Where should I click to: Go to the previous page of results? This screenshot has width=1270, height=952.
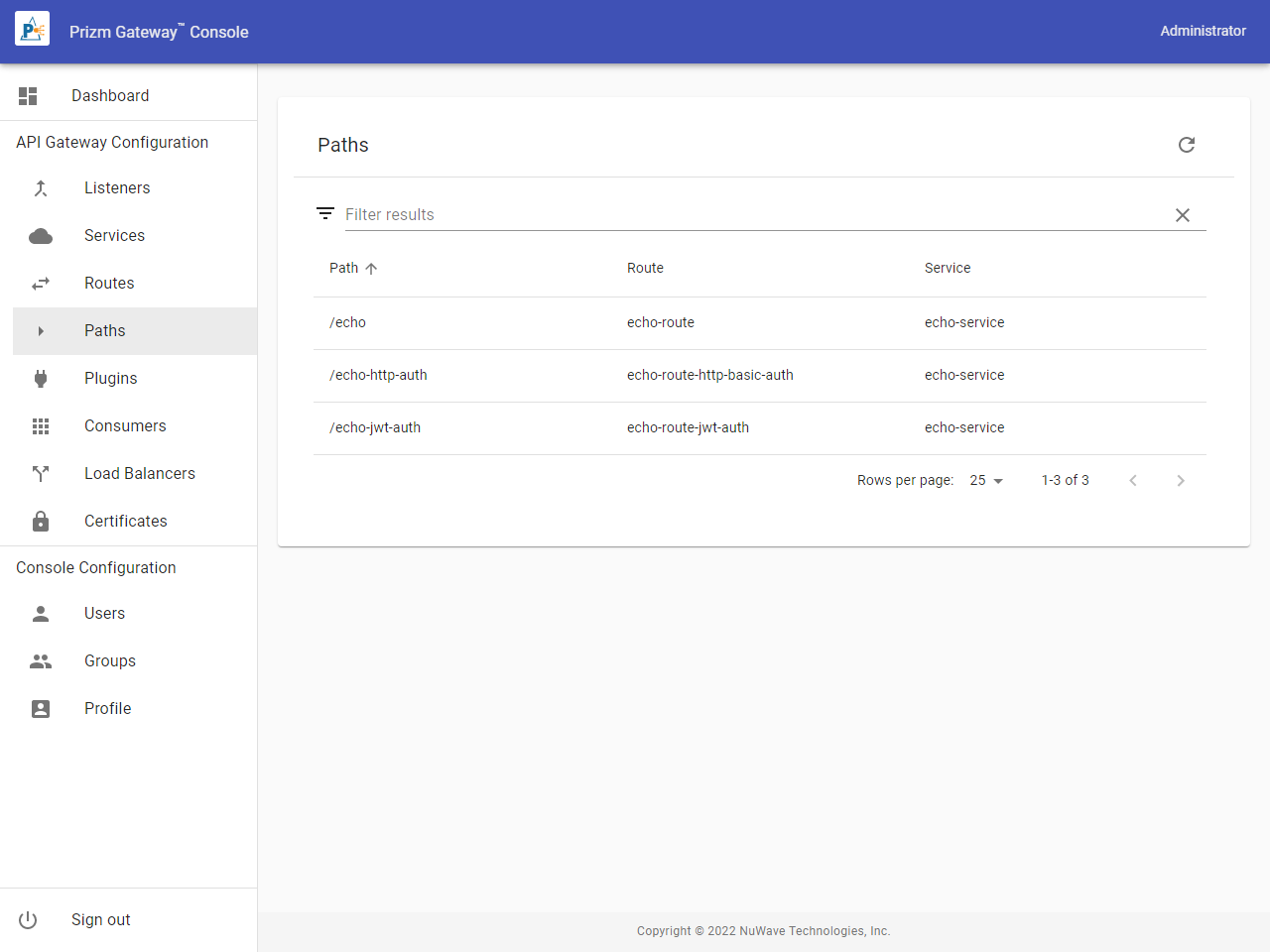pyautogui.click(x=1132, y=480)
